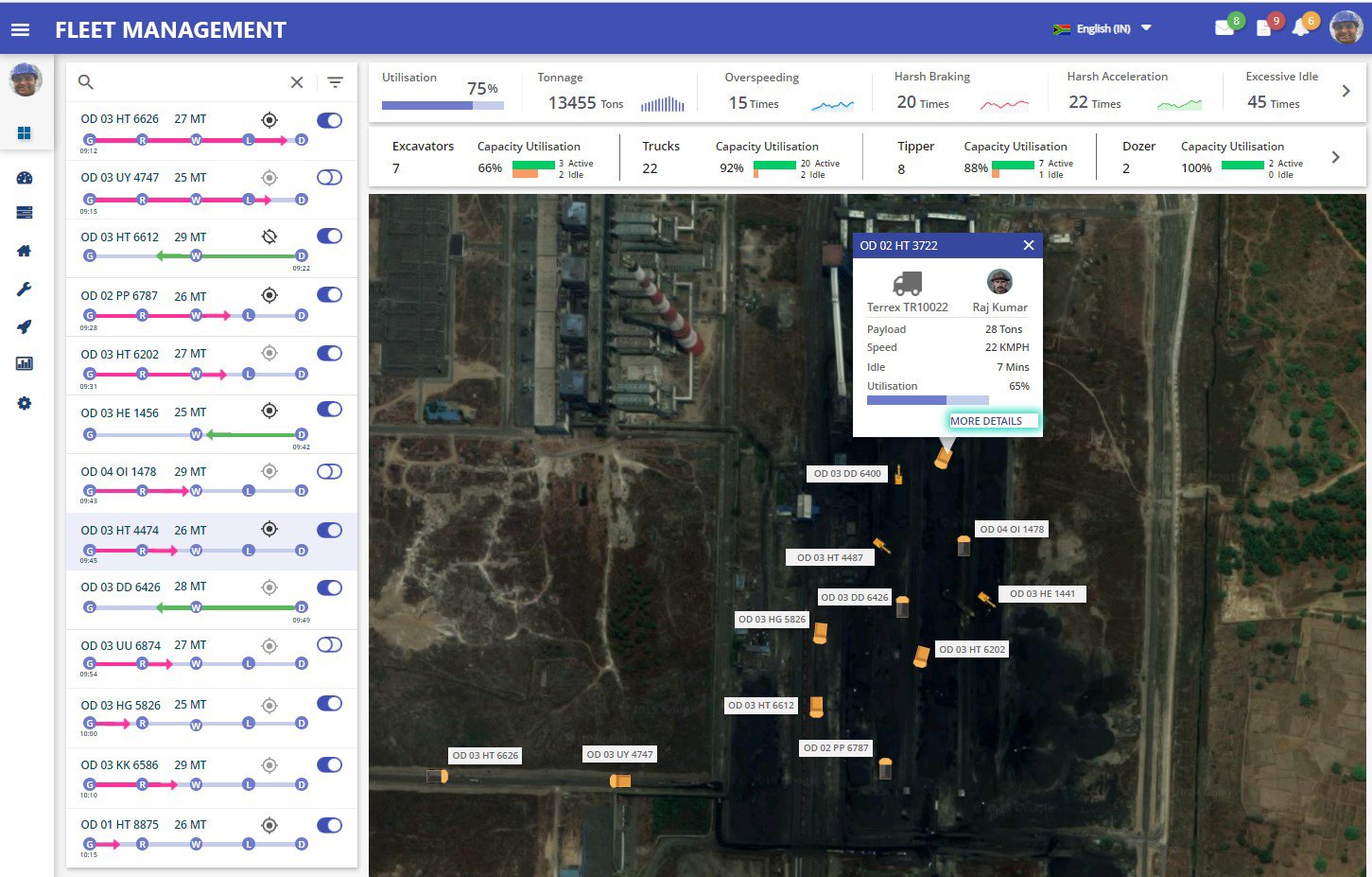The image size is (1372, 877).
Task: Select the wrench maintenance icon in sidebar
Action: click(25, 289)
